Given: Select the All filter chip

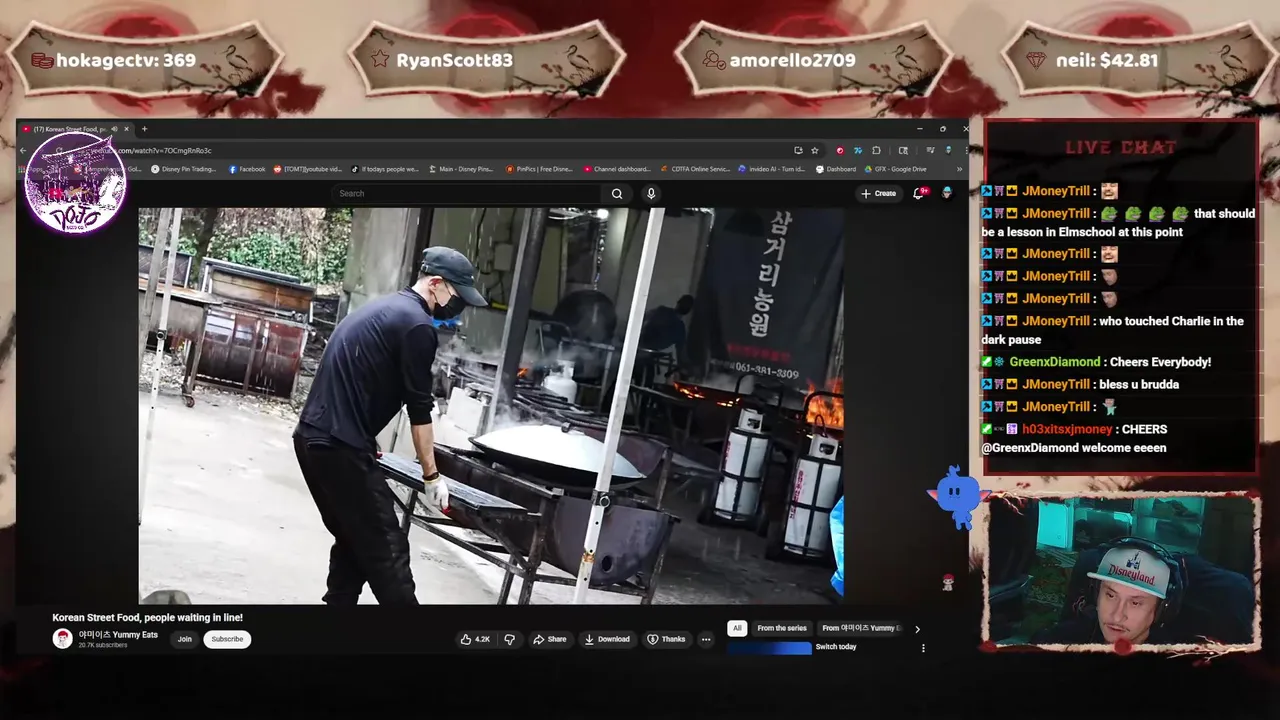Looking at the screenshot, I should tap(737, 628).
